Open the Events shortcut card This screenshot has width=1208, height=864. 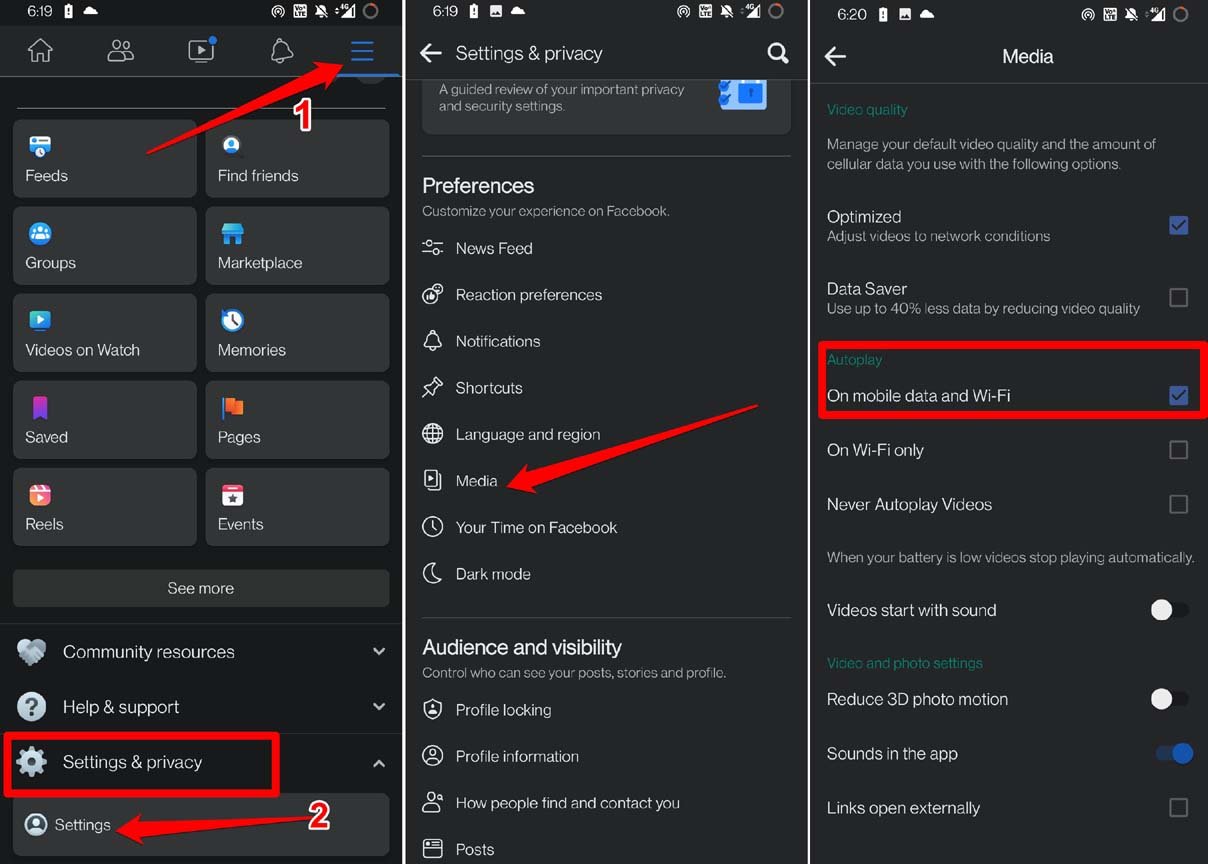[x=297, y=506]
